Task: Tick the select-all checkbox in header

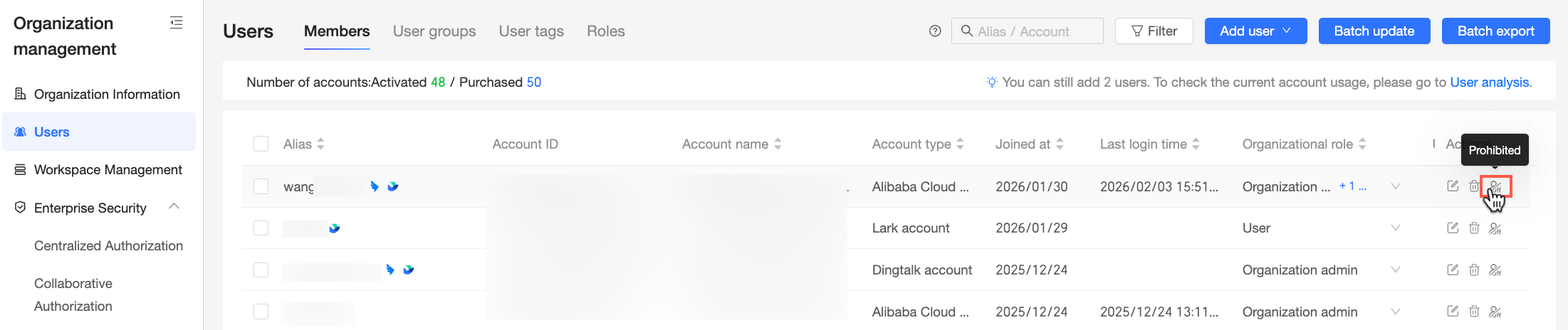Action: click(261, 144)
